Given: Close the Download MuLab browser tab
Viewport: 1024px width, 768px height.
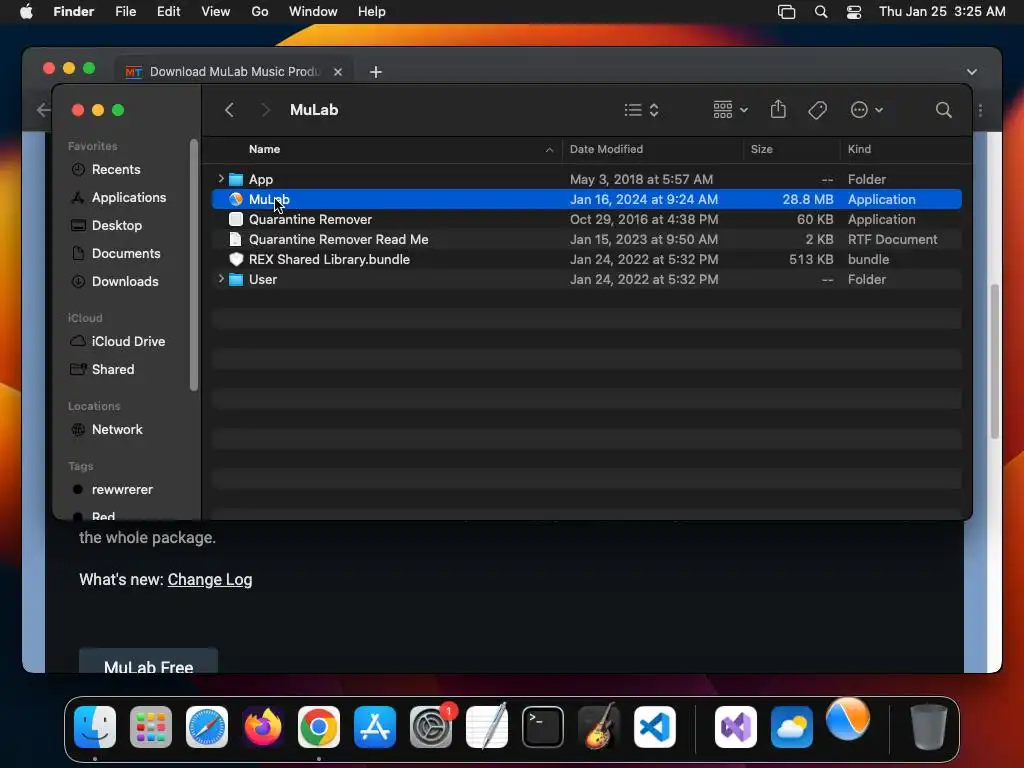Looking at the screenshot, I should 338,72.
